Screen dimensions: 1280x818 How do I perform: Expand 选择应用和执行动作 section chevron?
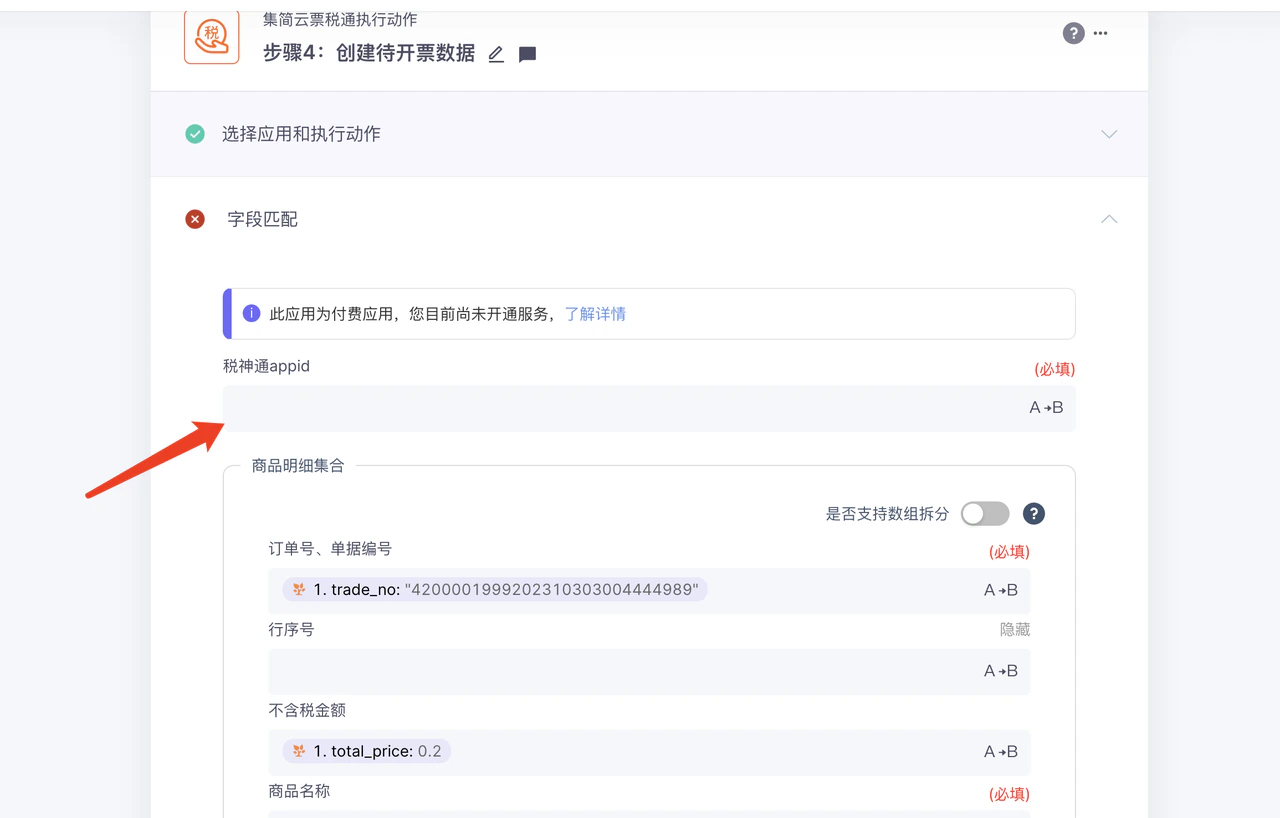1109,134
